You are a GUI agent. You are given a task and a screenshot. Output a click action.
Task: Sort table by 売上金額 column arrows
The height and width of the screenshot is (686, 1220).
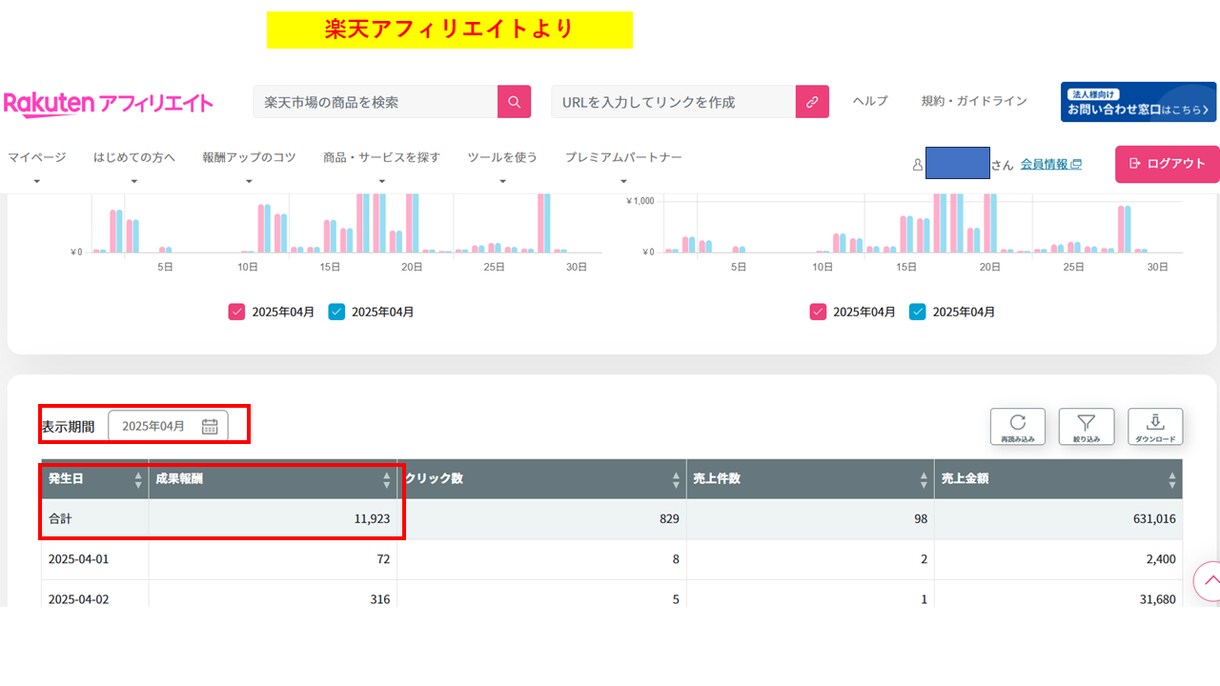[x=1172, y=480]
